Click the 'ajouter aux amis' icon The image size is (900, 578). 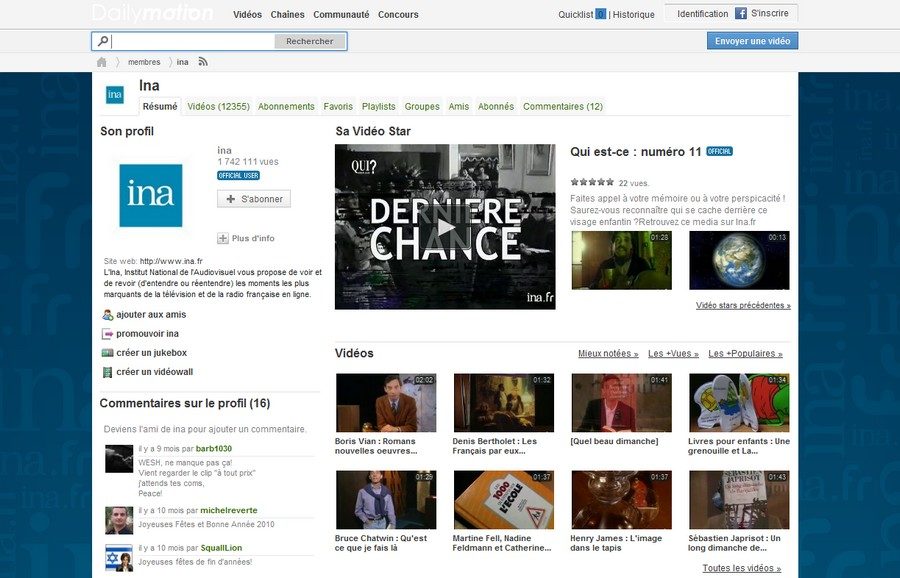point(108,315)
